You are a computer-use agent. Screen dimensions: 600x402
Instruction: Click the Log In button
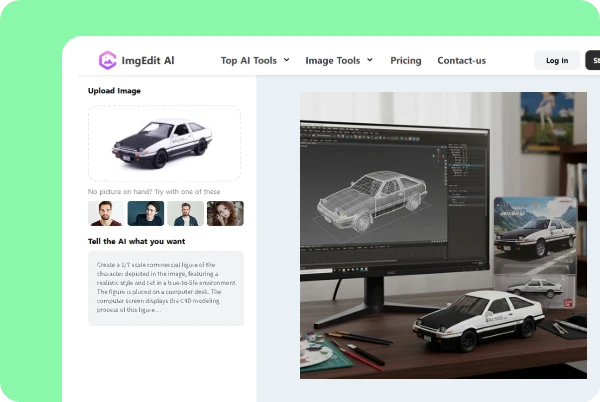coord(557,60)
